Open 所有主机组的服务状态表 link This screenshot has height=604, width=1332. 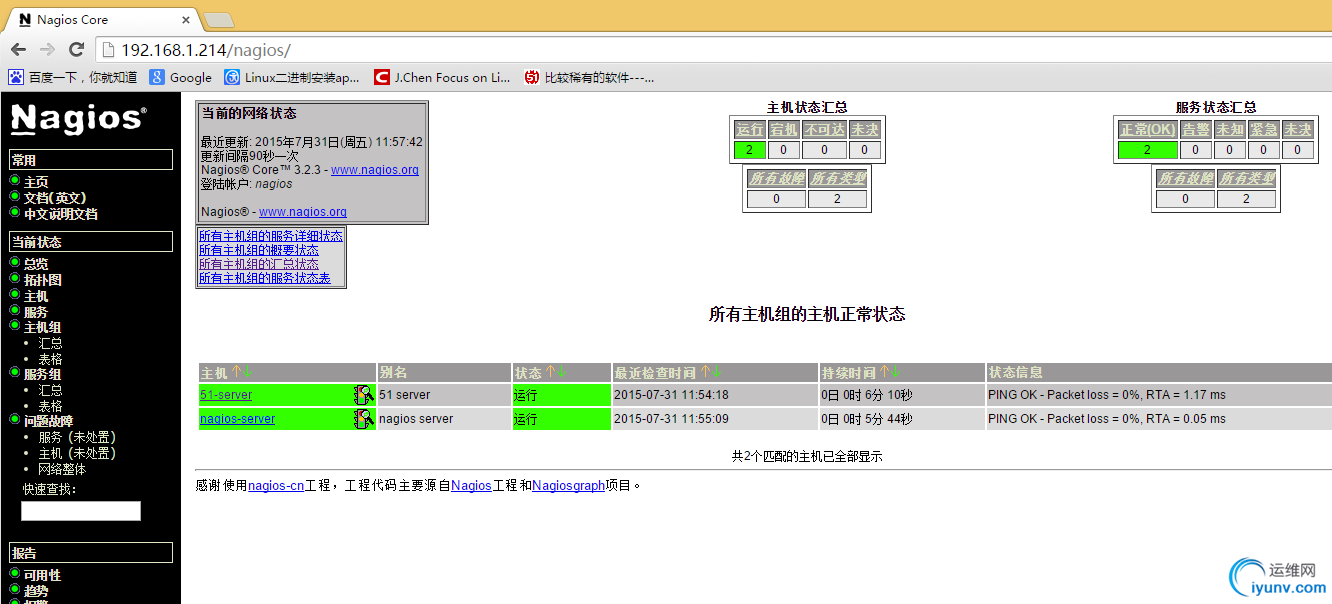pos(265,278)
